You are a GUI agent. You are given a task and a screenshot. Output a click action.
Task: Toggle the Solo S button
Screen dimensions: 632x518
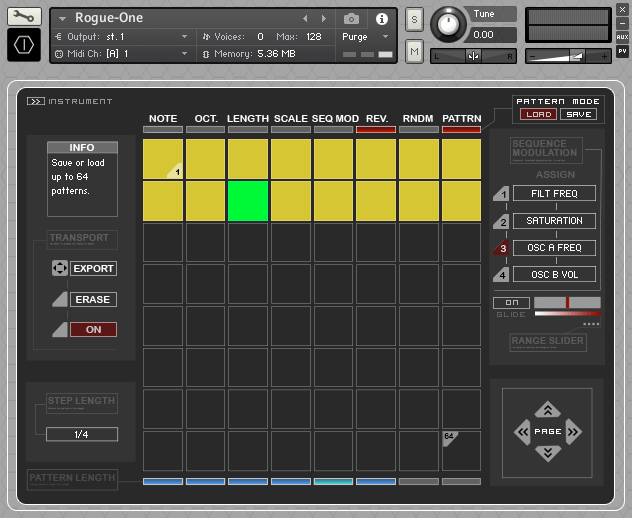[414, 21]
